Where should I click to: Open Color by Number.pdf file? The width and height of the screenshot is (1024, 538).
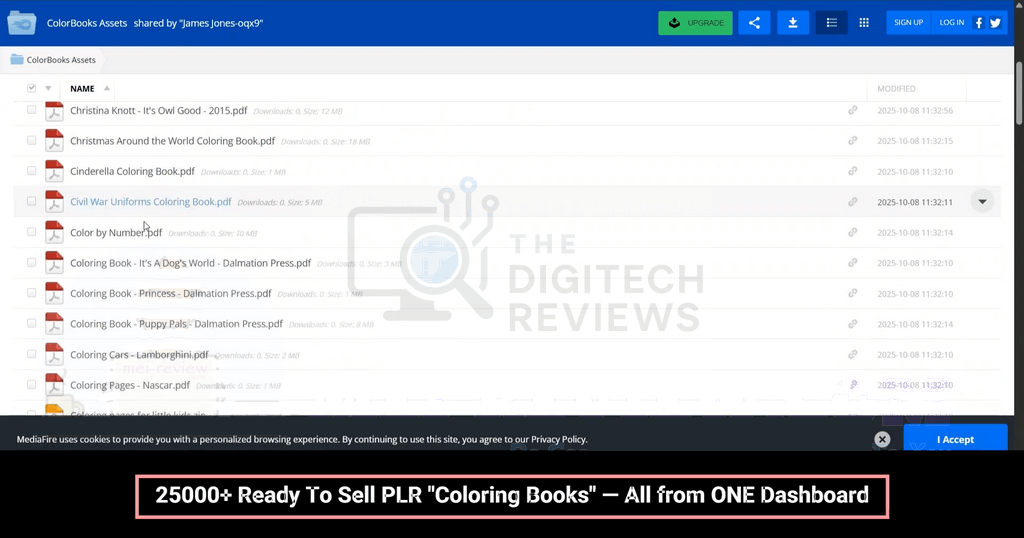[x=116, y=232]
